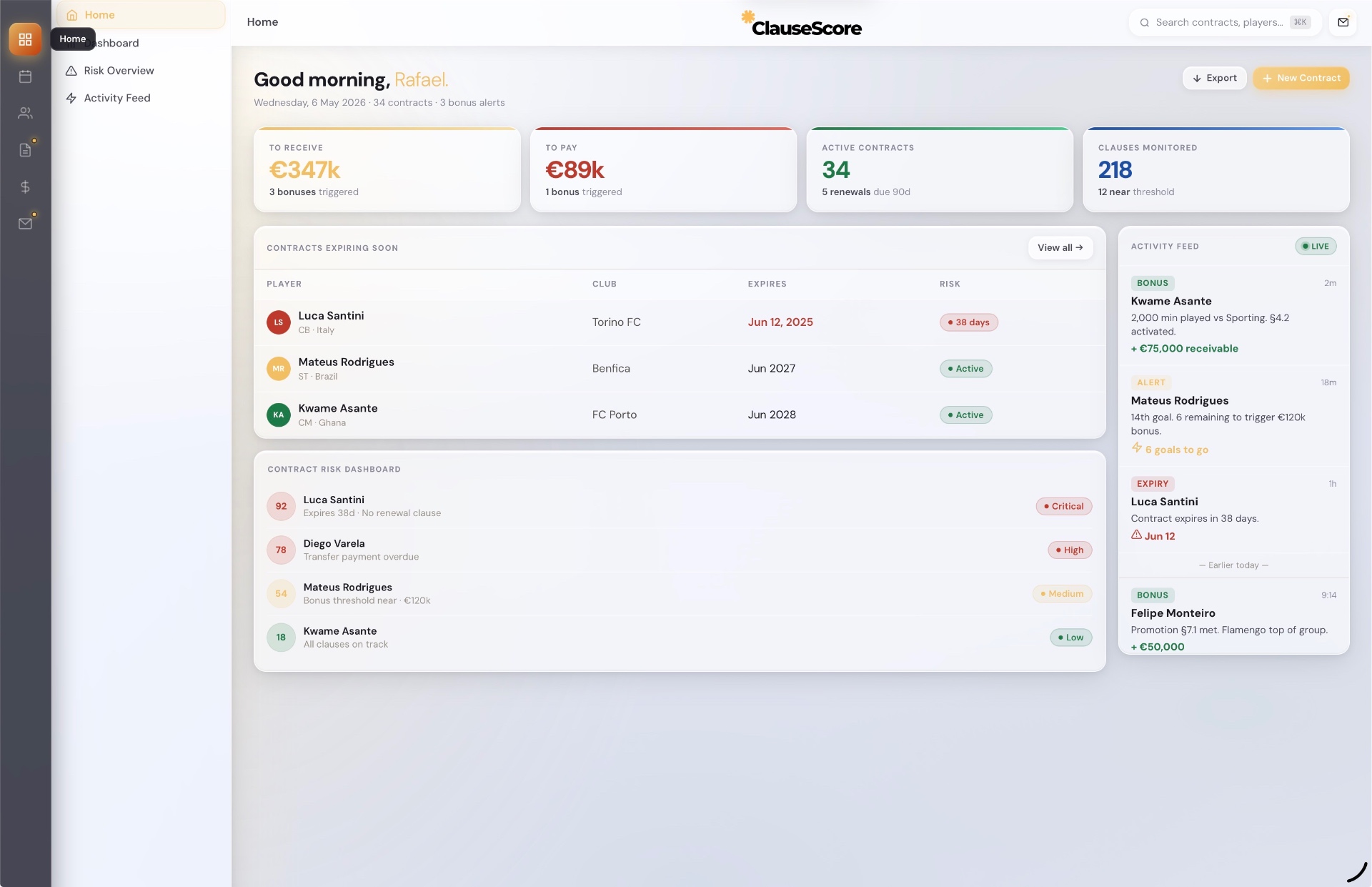
Task: Click the ClauseScore logo
Action: click(x=801, y=24)
